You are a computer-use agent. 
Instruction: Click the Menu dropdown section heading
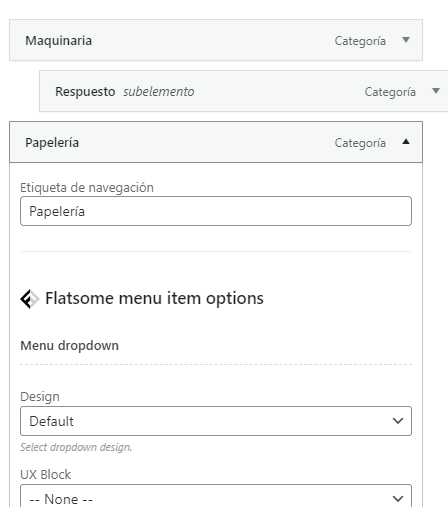[x=69, y=346]
